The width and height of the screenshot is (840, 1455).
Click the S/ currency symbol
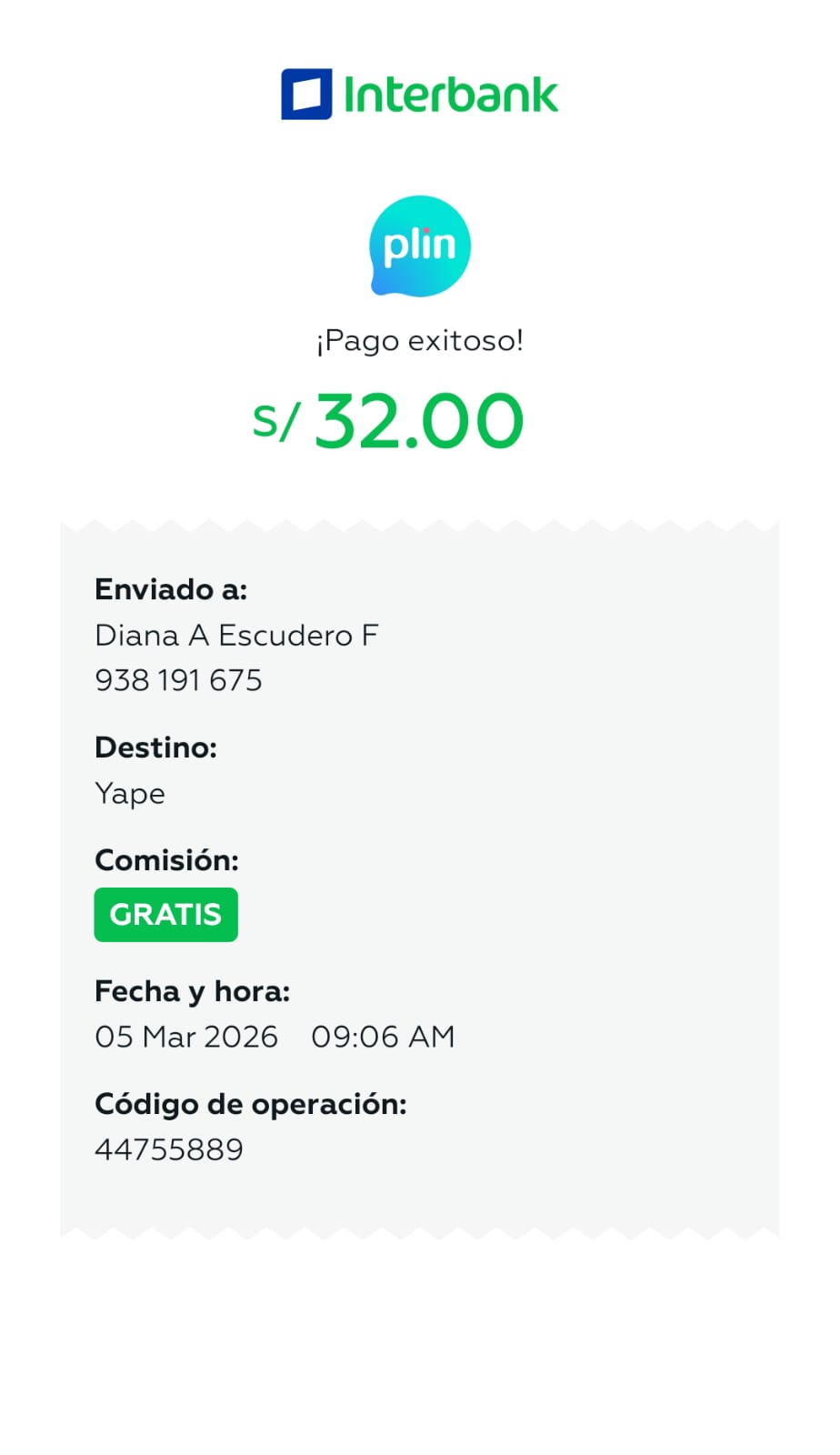coord(275,421)
